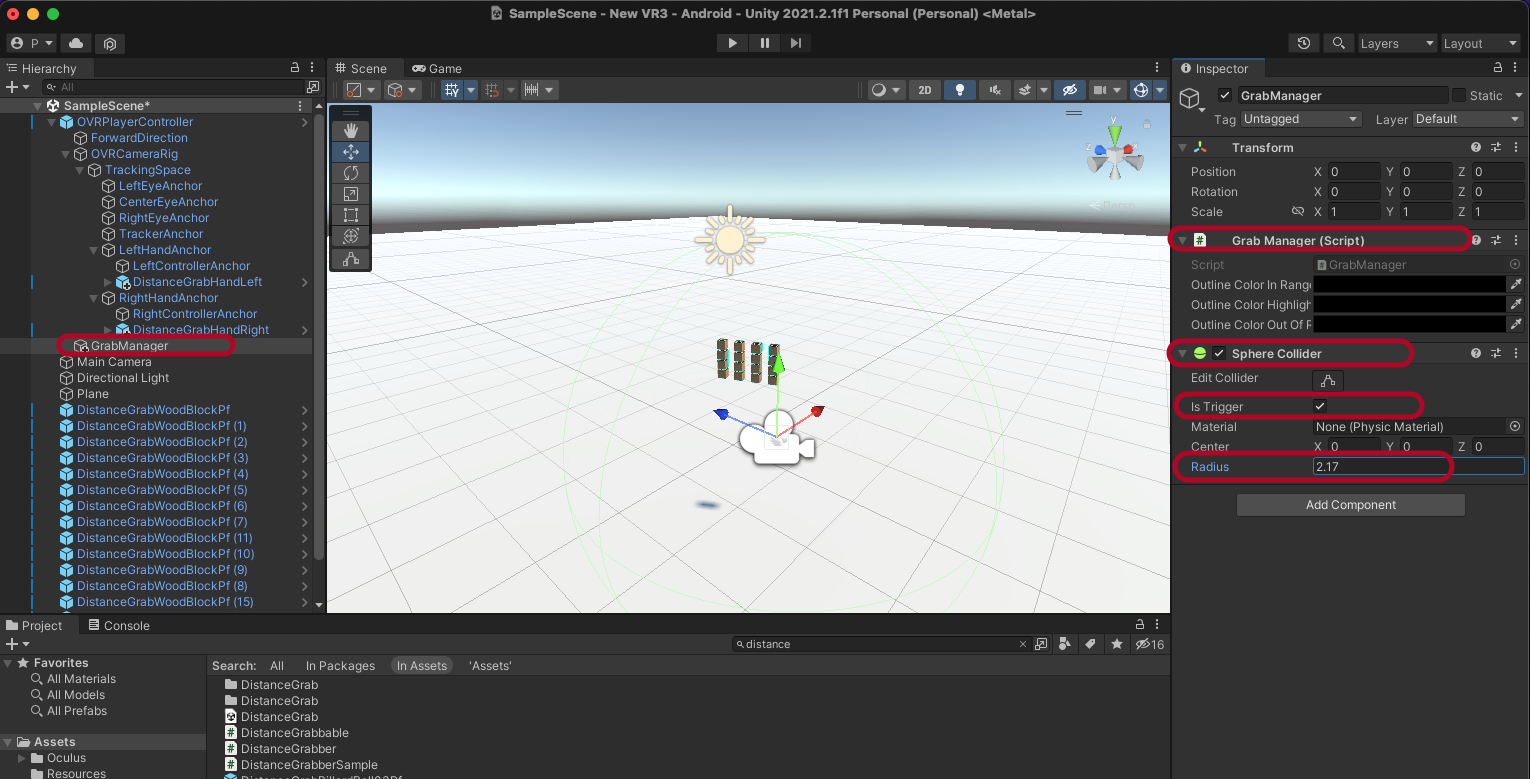The width and height of the screenshot is (1530, 779).
Task: Toggle constrained proportions link on Scale
Action: point(1298,212)
